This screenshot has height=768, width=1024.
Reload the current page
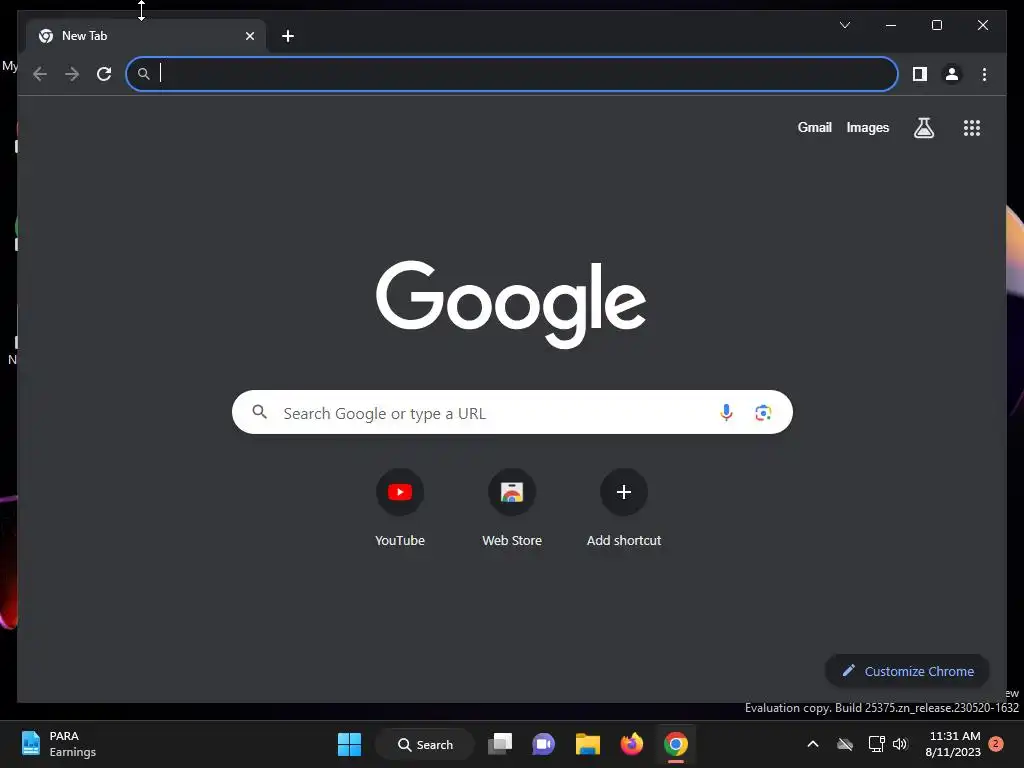pos(104,74)
